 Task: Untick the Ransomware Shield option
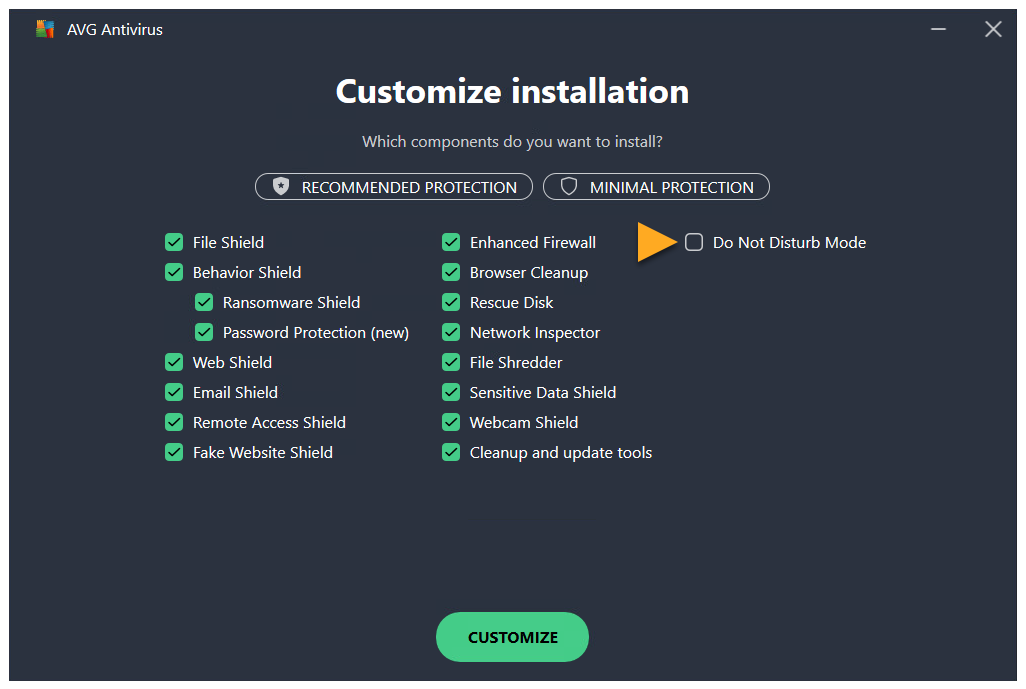204,302
